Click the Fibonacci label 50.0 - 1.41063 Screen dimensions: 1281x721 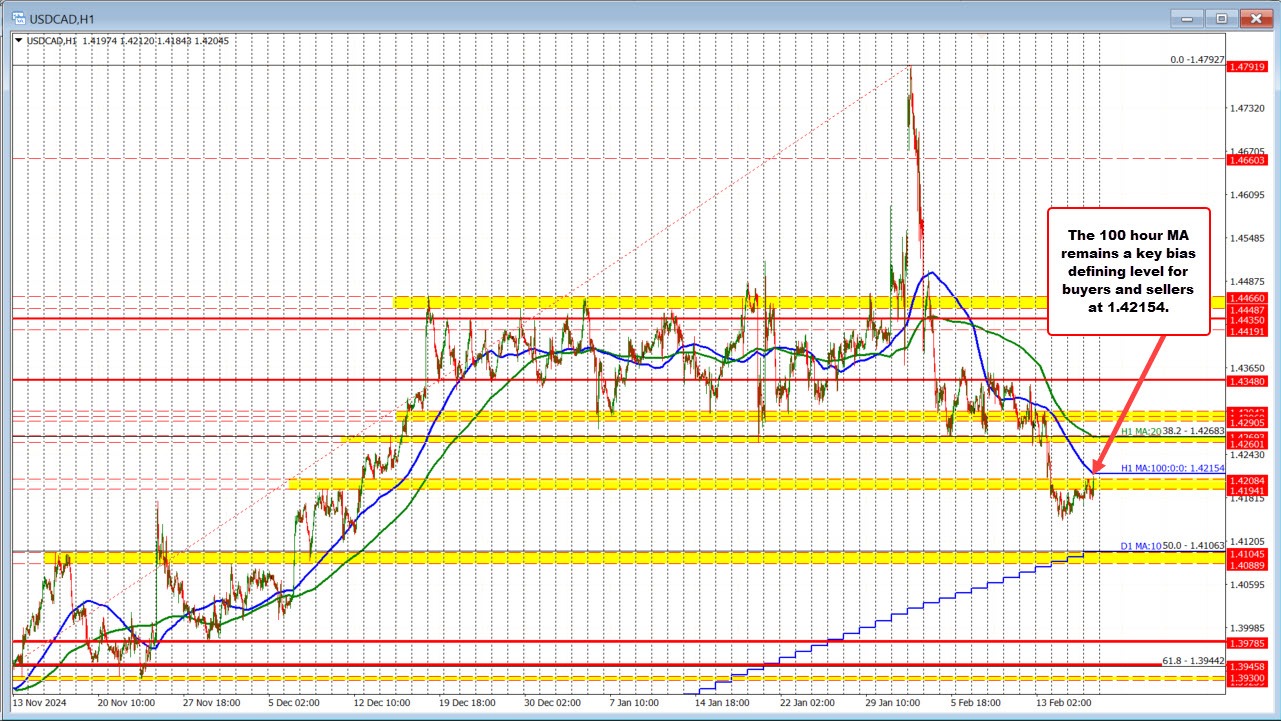[1194, 545]
